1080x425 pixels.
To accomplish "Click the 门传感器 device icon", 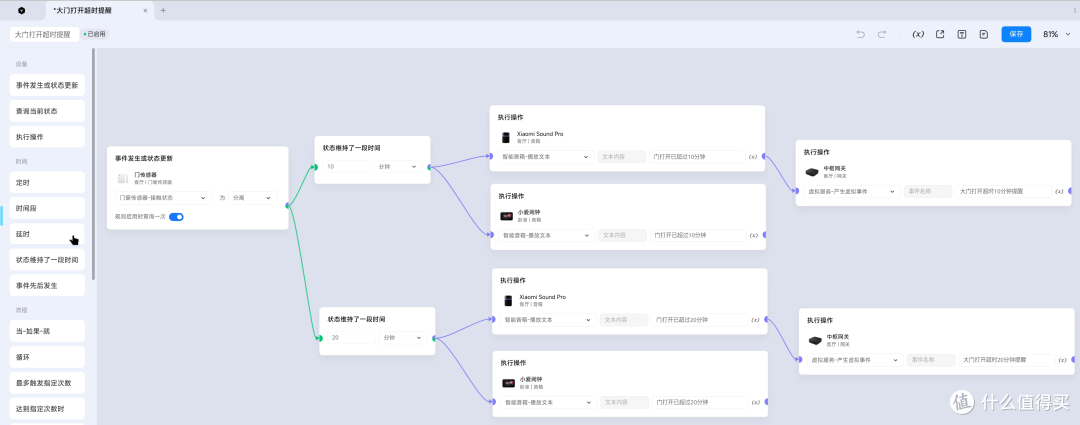I will coord(123,178).
